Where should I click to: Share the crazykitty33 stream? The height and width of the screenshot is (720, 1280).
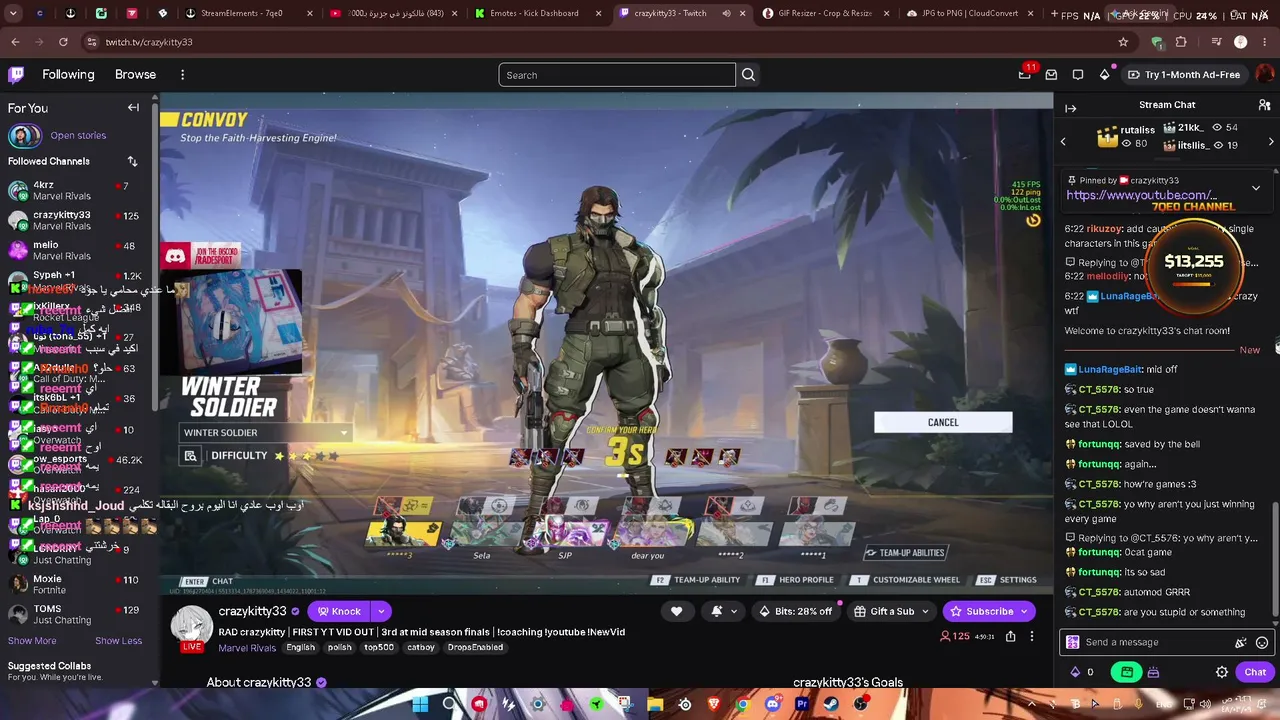tap(1011, 636)
